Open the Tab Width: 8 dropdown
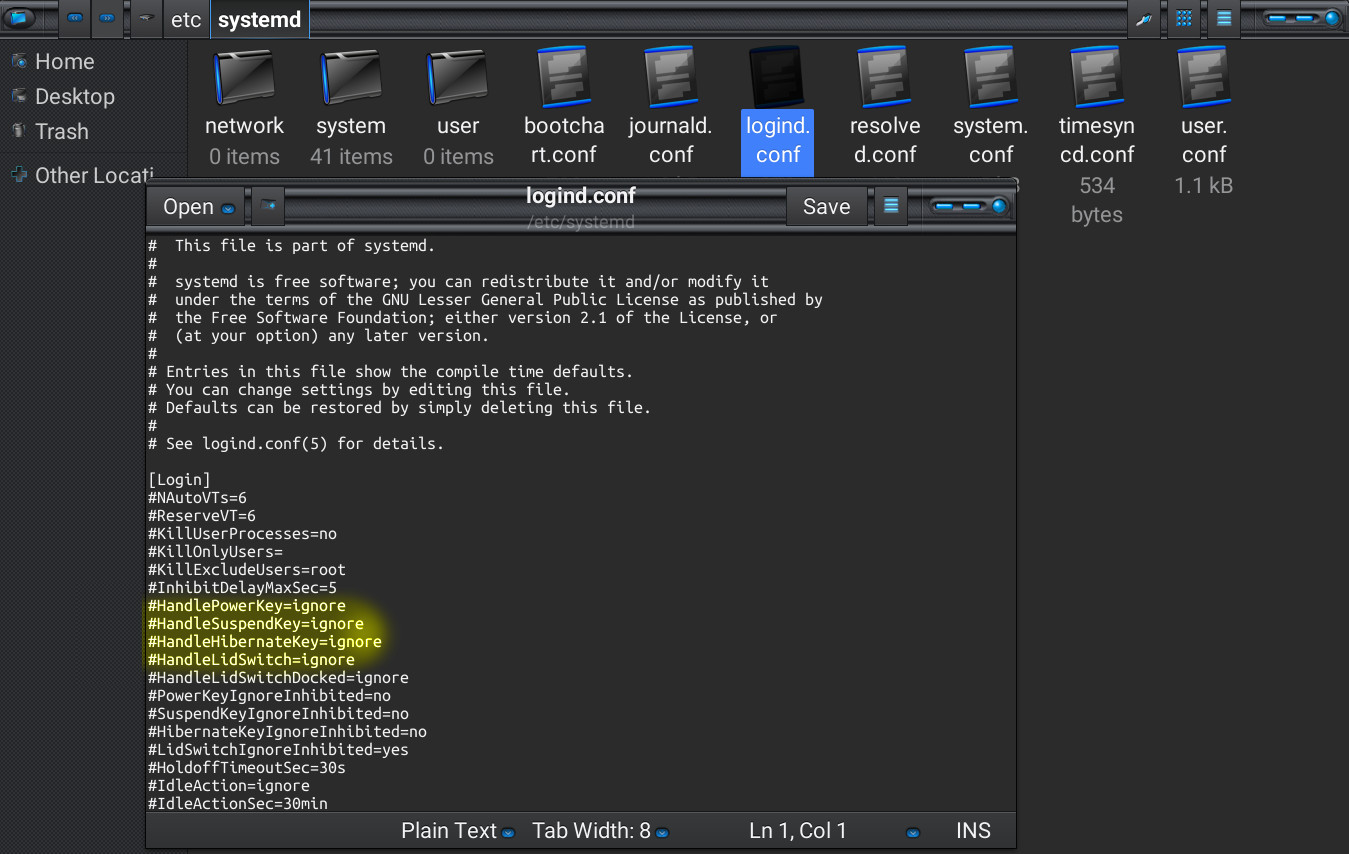This screenshot has width=1349, height=854. point(600,831)
